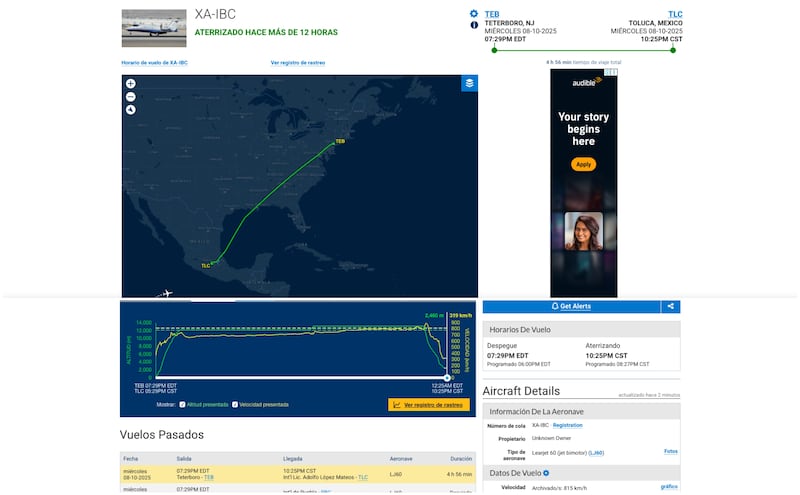Viewport: 800px width, 495px height.
Task: Click the info icon beside origin
Action: pos(474,25)
